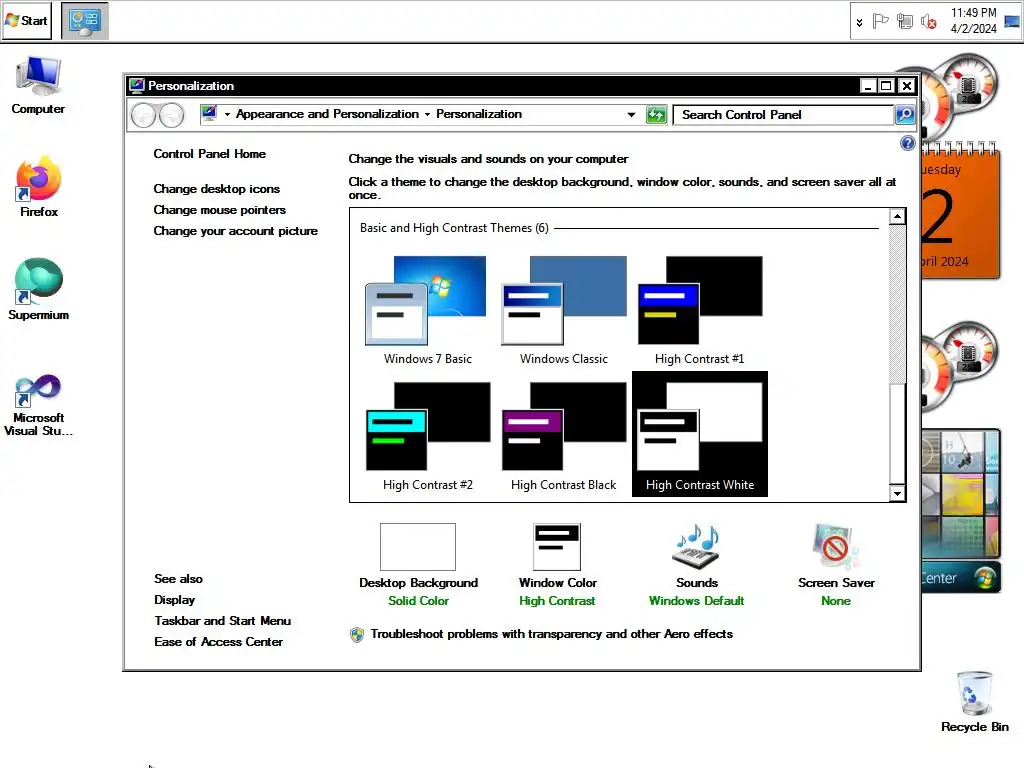Click the Show desktop tray icon
This screenshot has width=1024, height=768.
pos(1012,22)
